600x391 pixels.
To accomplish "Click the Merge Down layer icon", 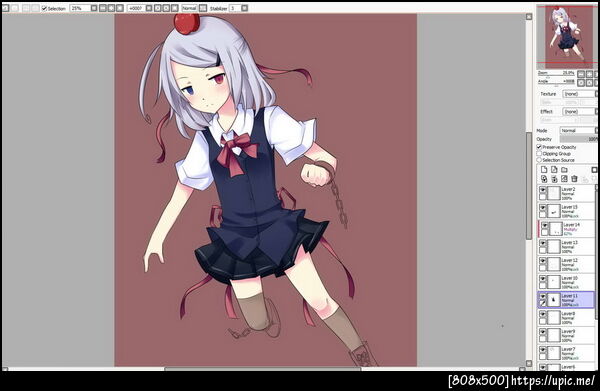I will click(554, 179).
